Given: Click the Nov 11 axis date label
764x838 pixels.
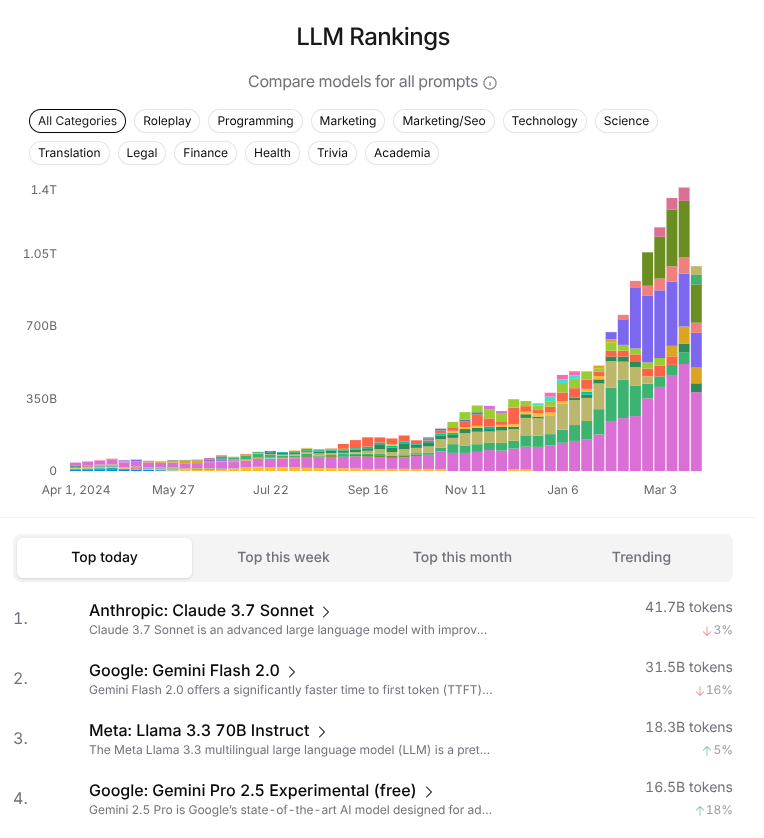Looking at the screenshot, I should 465,490.
